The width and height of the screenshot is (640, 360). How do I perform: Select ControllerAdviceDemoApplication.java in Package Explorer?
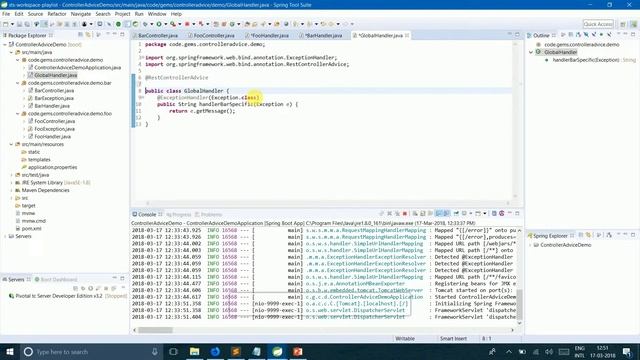click(x=78, y=67)
